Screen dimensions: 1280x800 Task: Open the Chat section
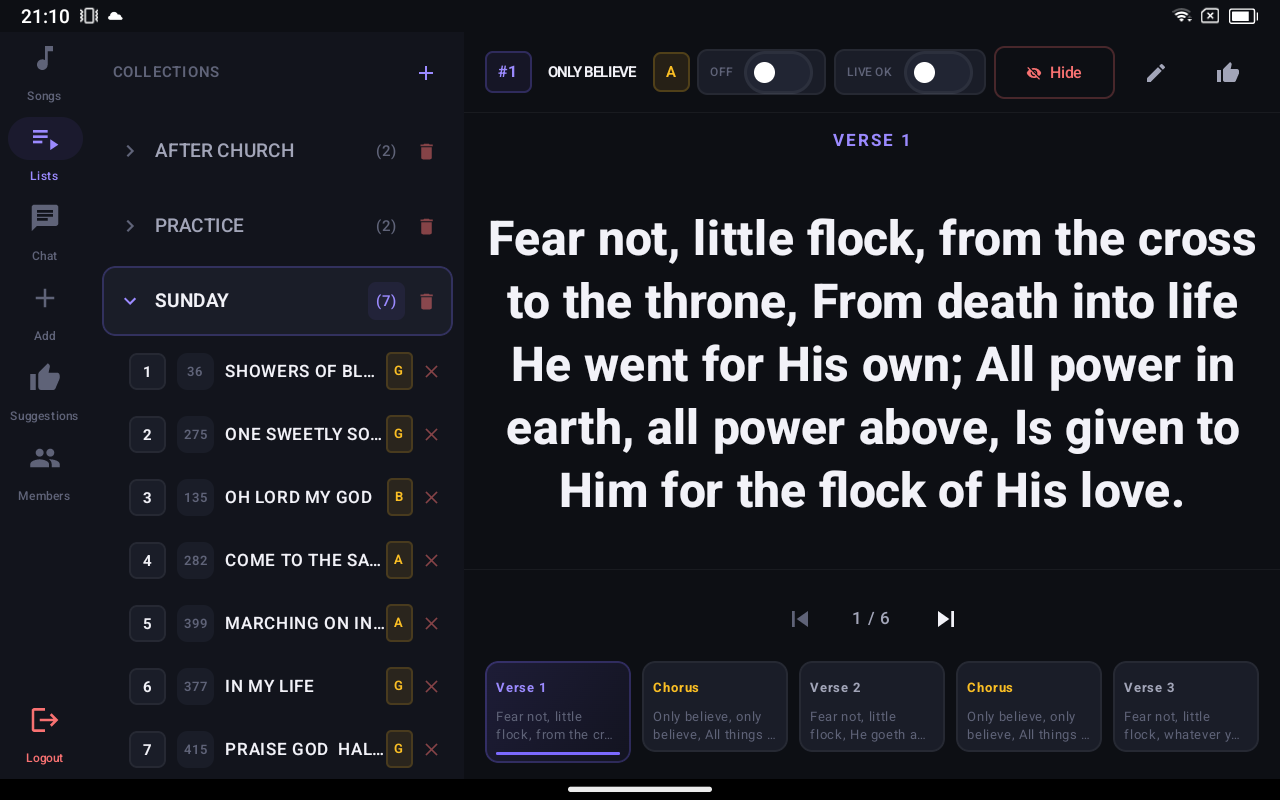coord(44,232)
